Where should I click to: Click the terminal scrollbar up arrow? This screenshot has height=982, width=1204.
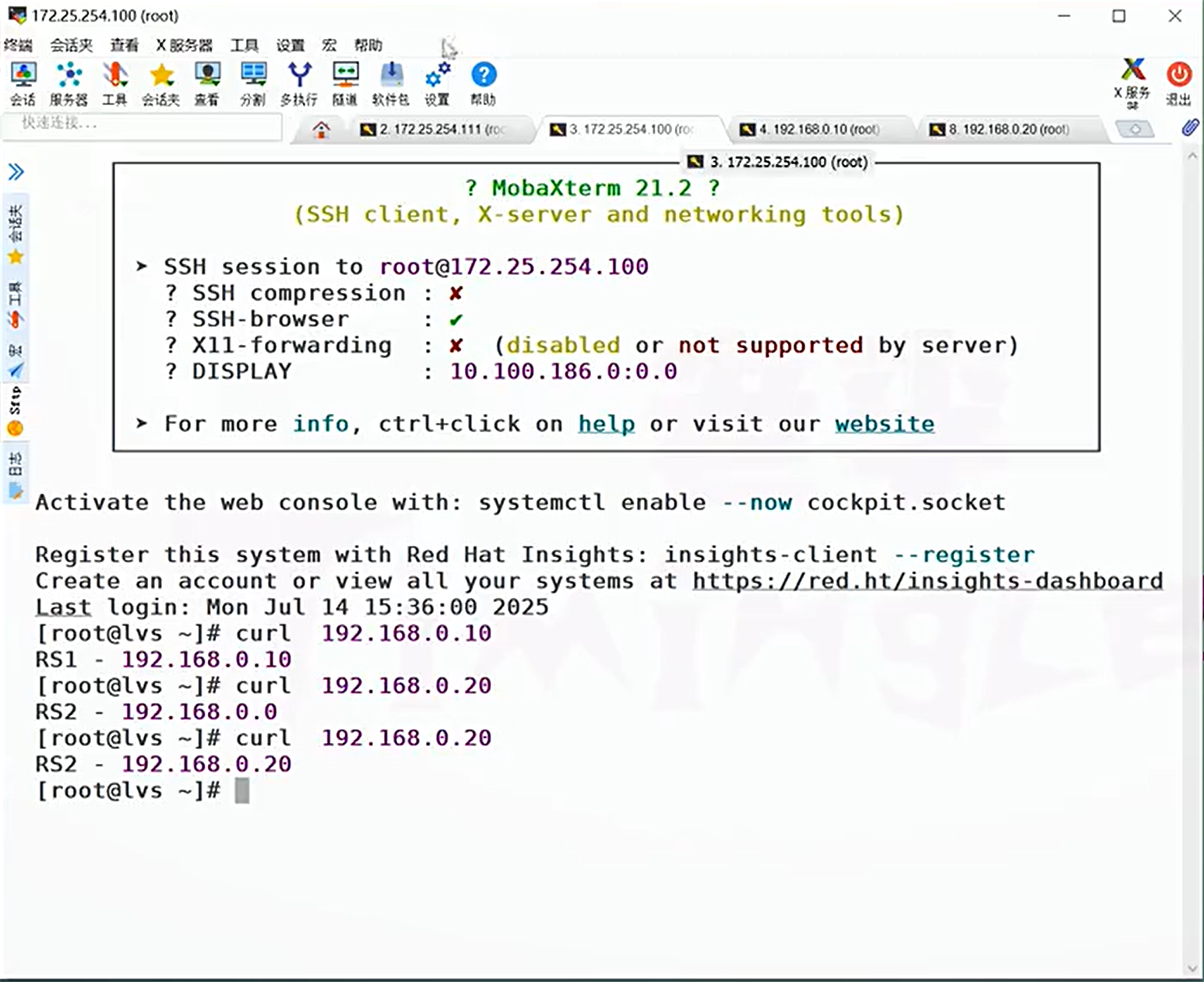1192,156
